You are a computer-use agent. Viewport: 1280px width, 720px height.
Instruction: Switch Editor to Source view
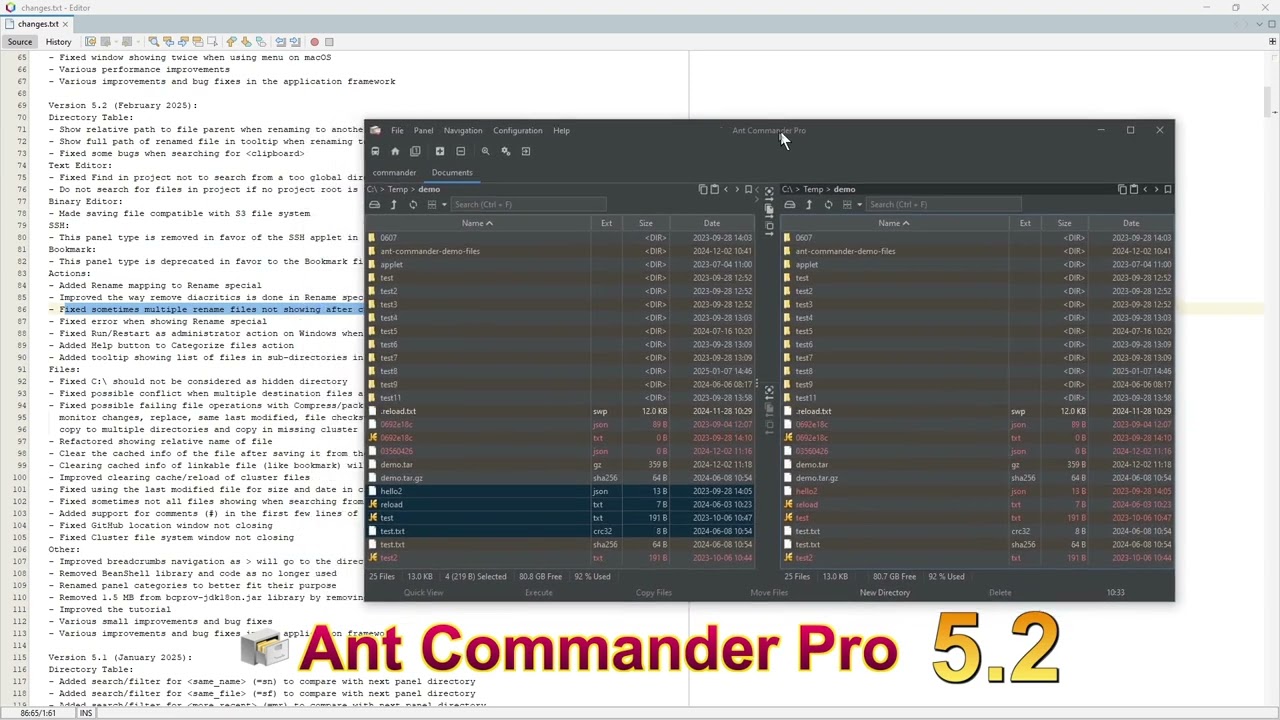pos(20,42)
